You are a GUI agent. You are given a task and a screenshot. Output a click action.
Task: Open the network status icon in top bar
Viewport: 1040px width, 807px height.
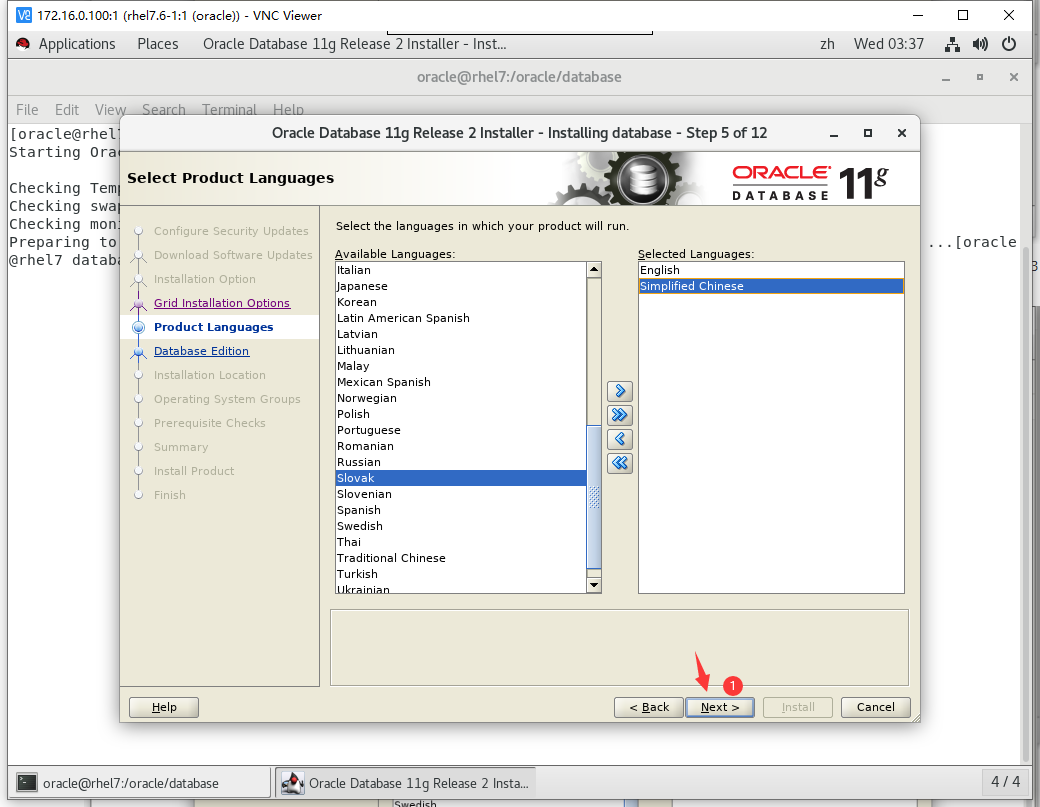(952, 44)
